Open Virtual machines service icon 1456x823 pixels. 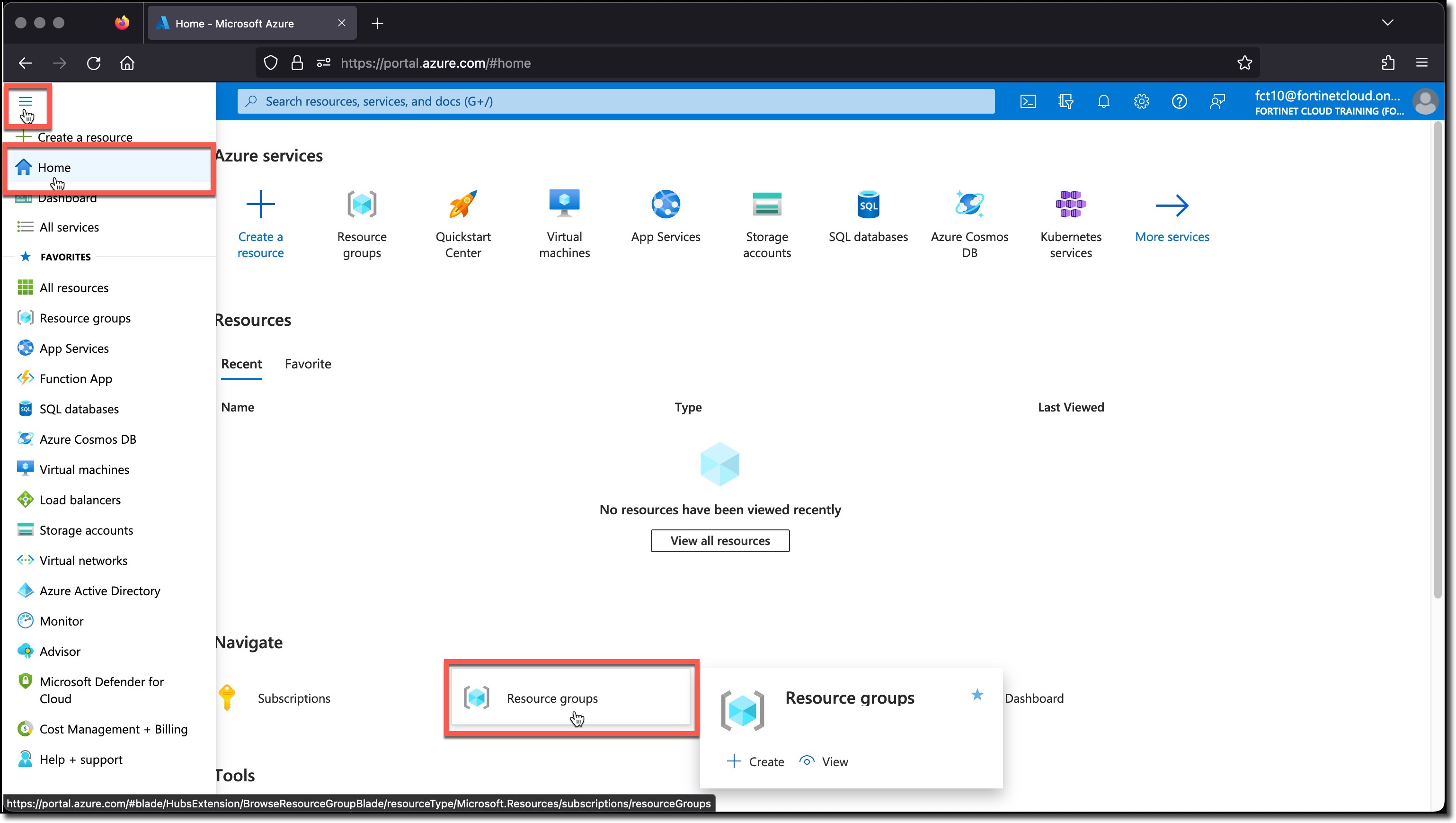564,204
